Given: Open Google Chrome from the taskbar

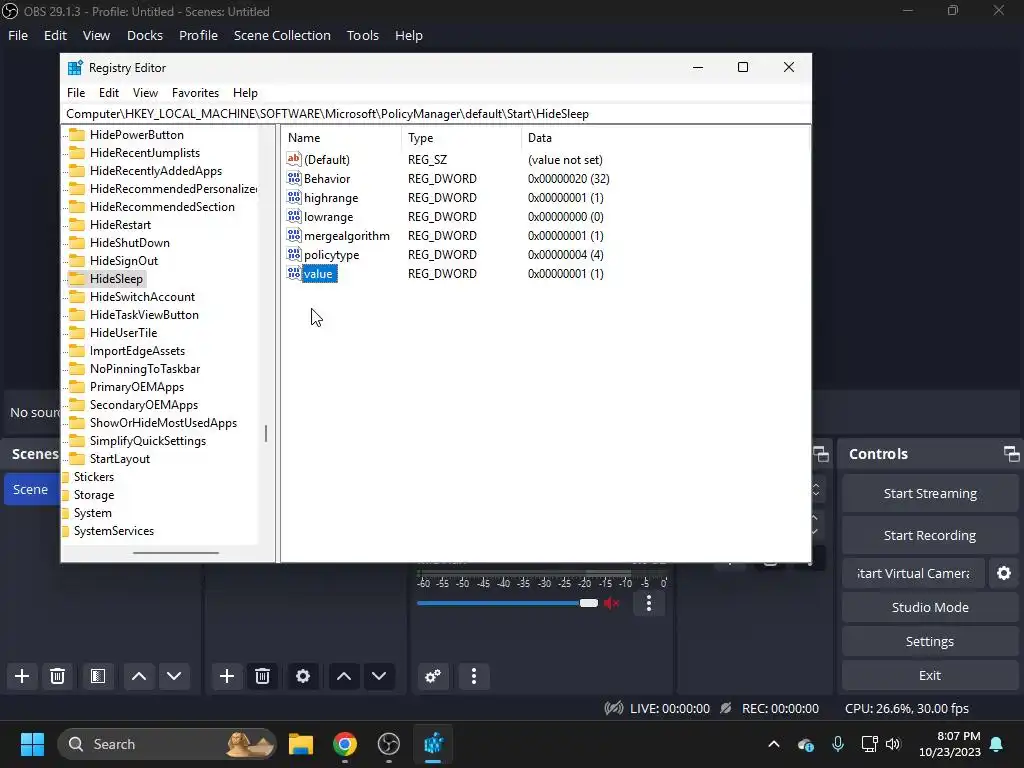Looking at the screenshot, I should [x=345, y=744].
